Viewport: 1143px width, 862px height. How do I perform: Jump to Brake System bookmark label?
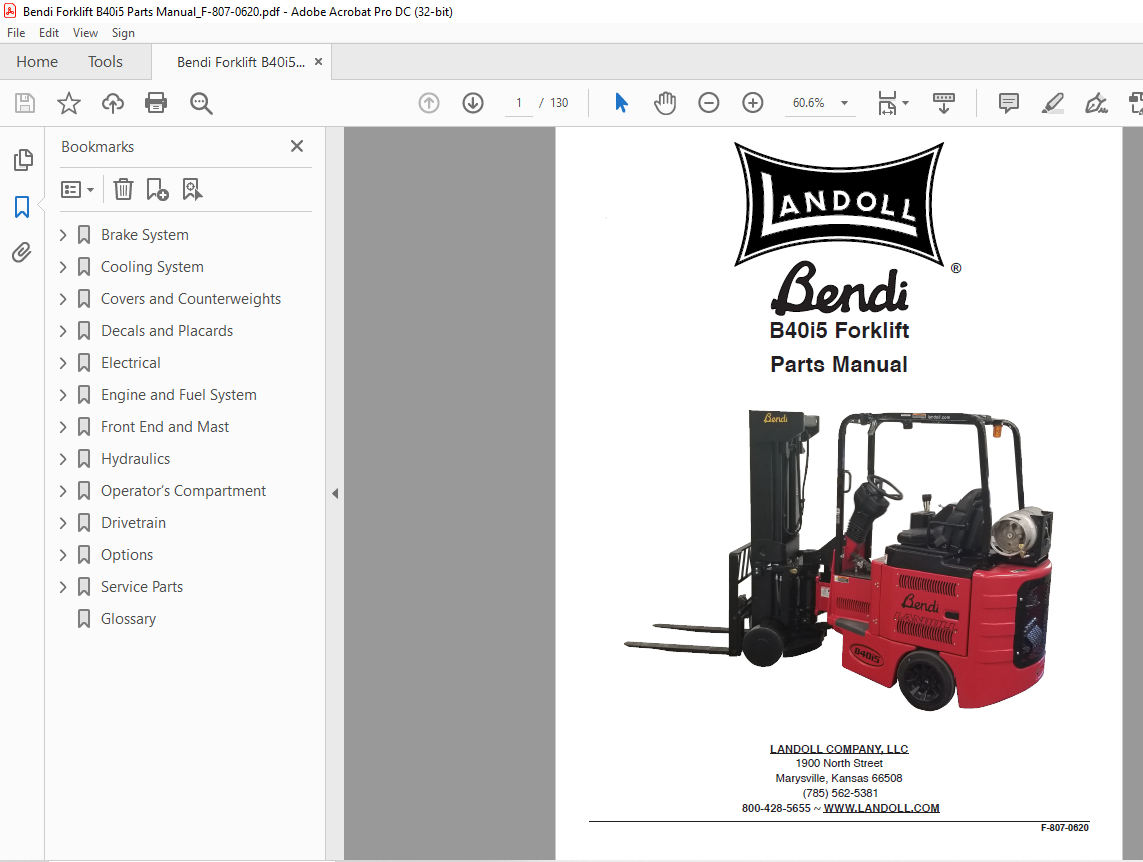coord(144,235)
